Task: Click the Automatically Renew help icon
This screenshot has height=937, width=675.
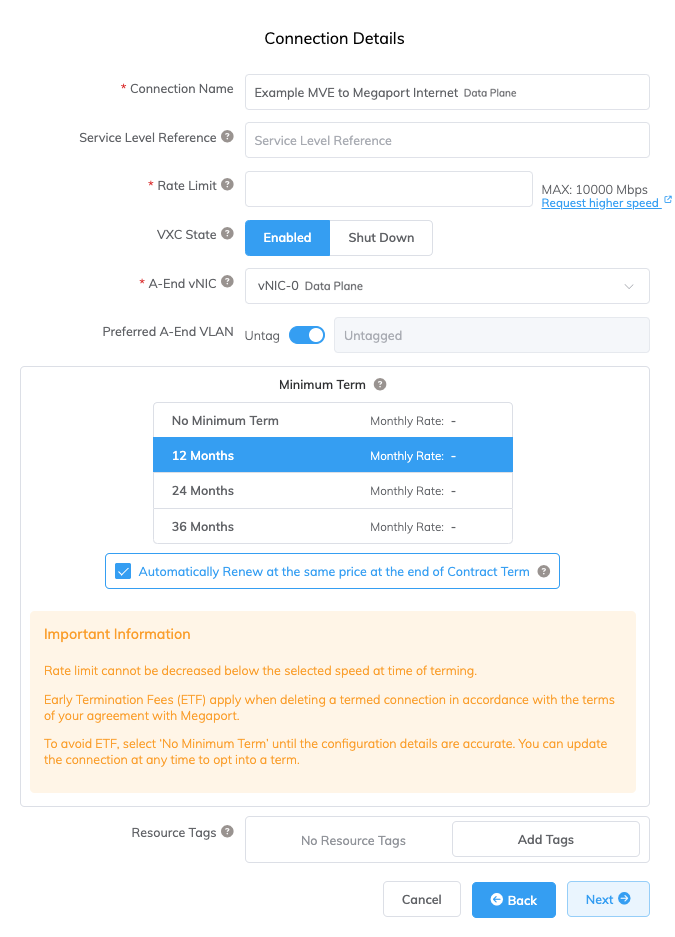Action: pyautogui.click(x=543, y=571)
